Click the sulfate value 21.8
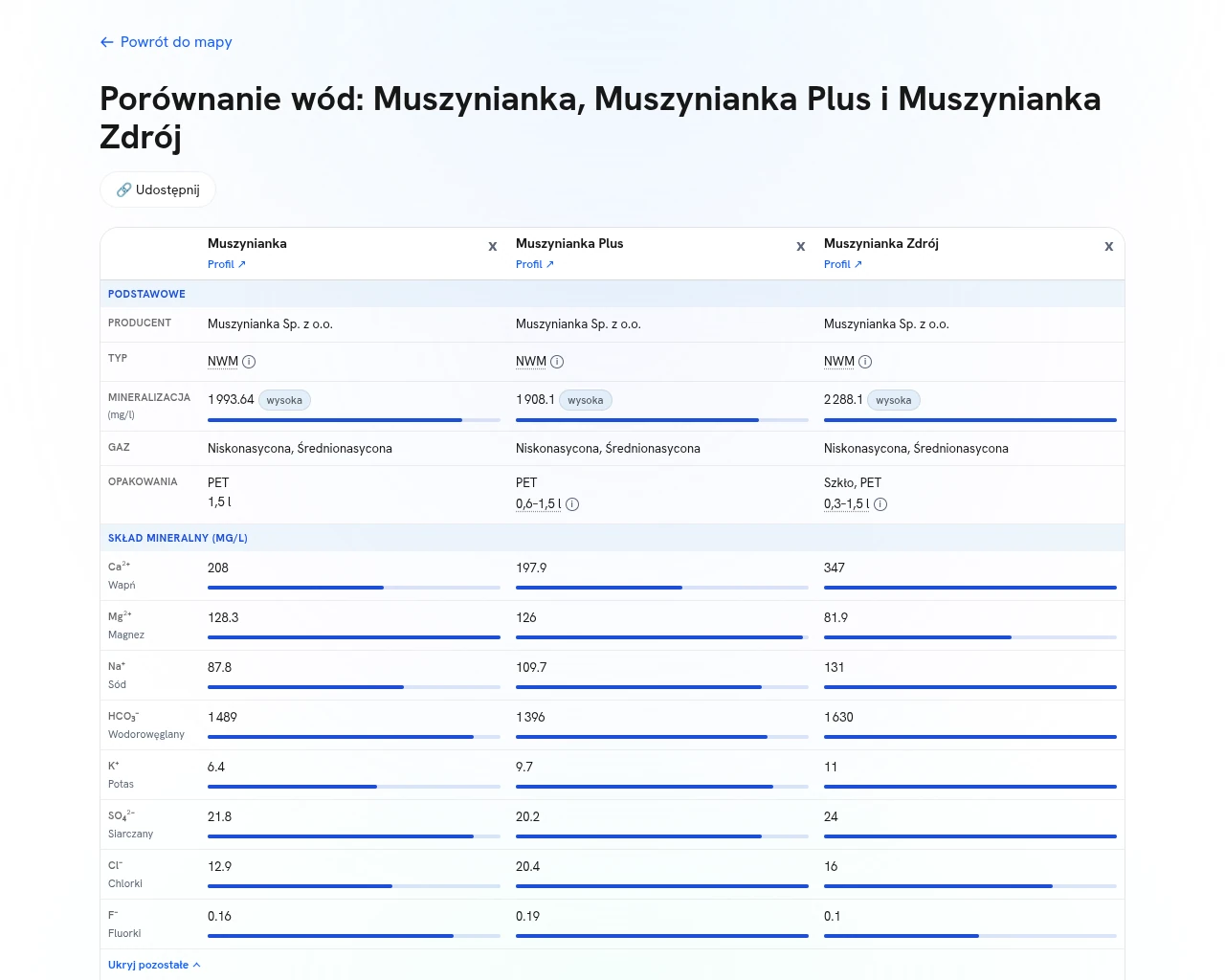Image resolution: width=1225 pixels, height=980 pixels. point(219,816)
